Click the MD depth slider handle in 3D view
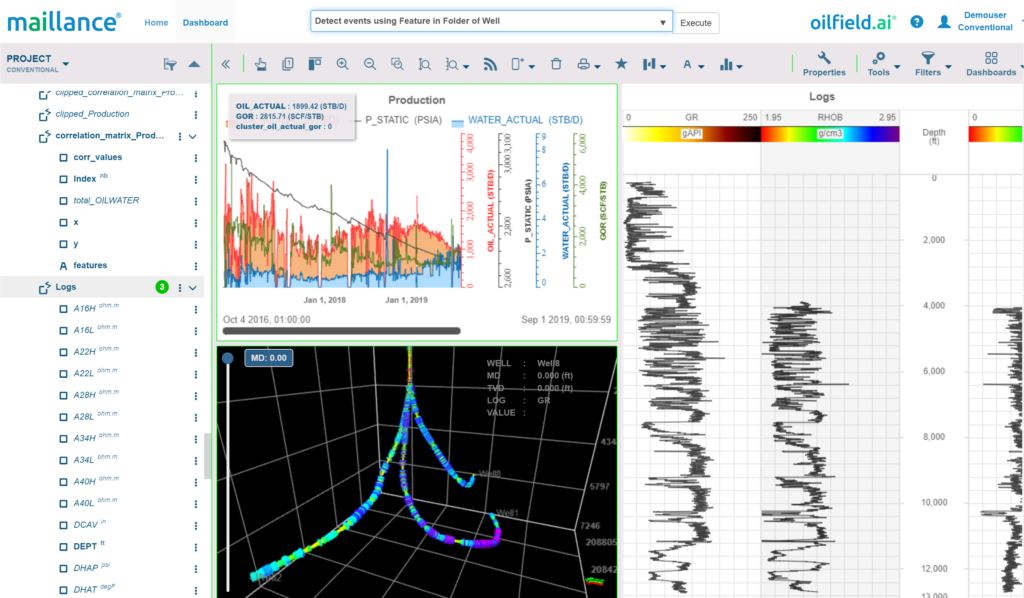The height and width of the screenshot is (598, 1024). 228,358
